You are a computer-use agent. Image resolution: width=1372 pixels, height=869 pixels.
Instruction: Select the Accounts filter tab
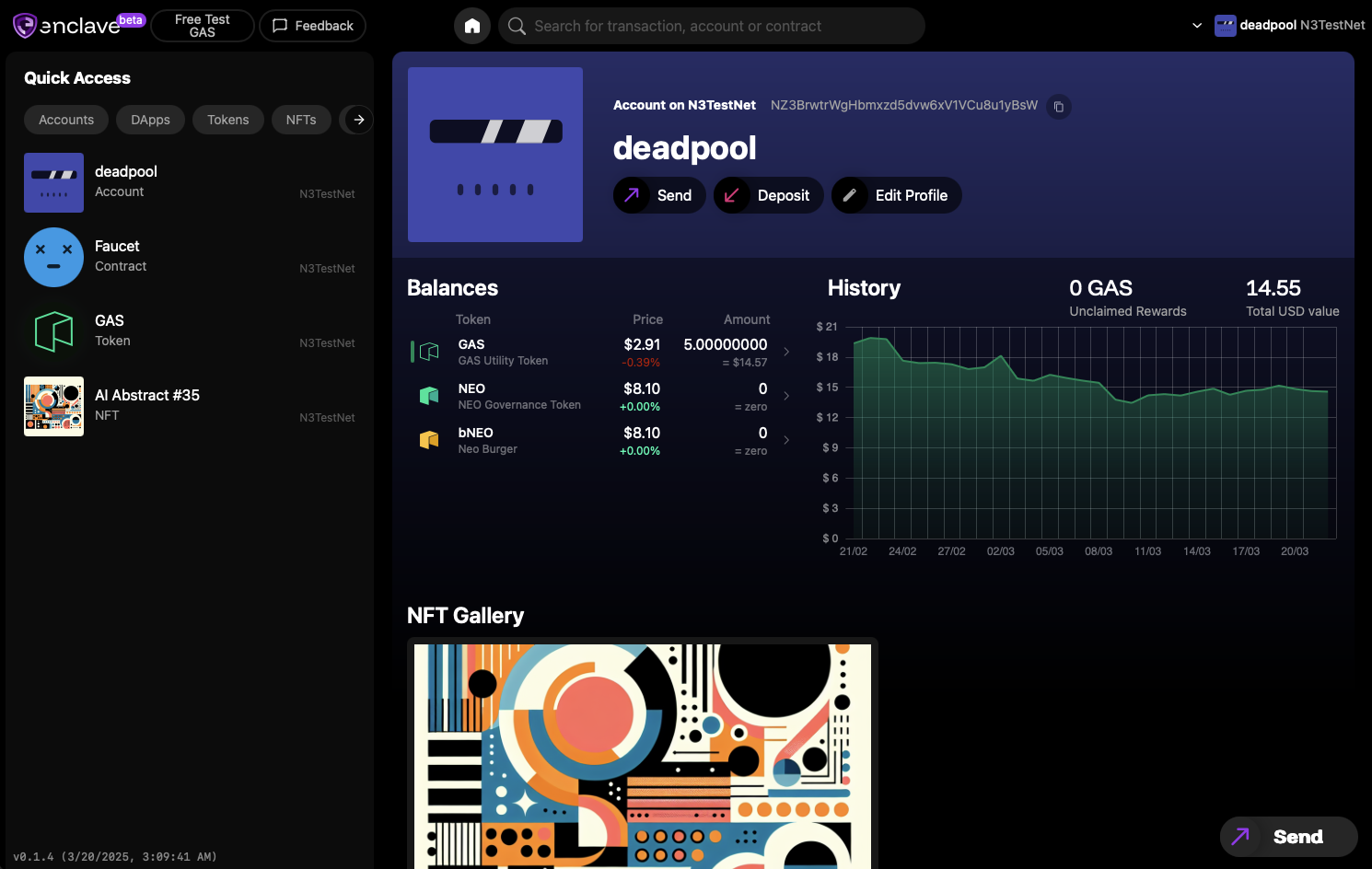(x=66, y=120)
